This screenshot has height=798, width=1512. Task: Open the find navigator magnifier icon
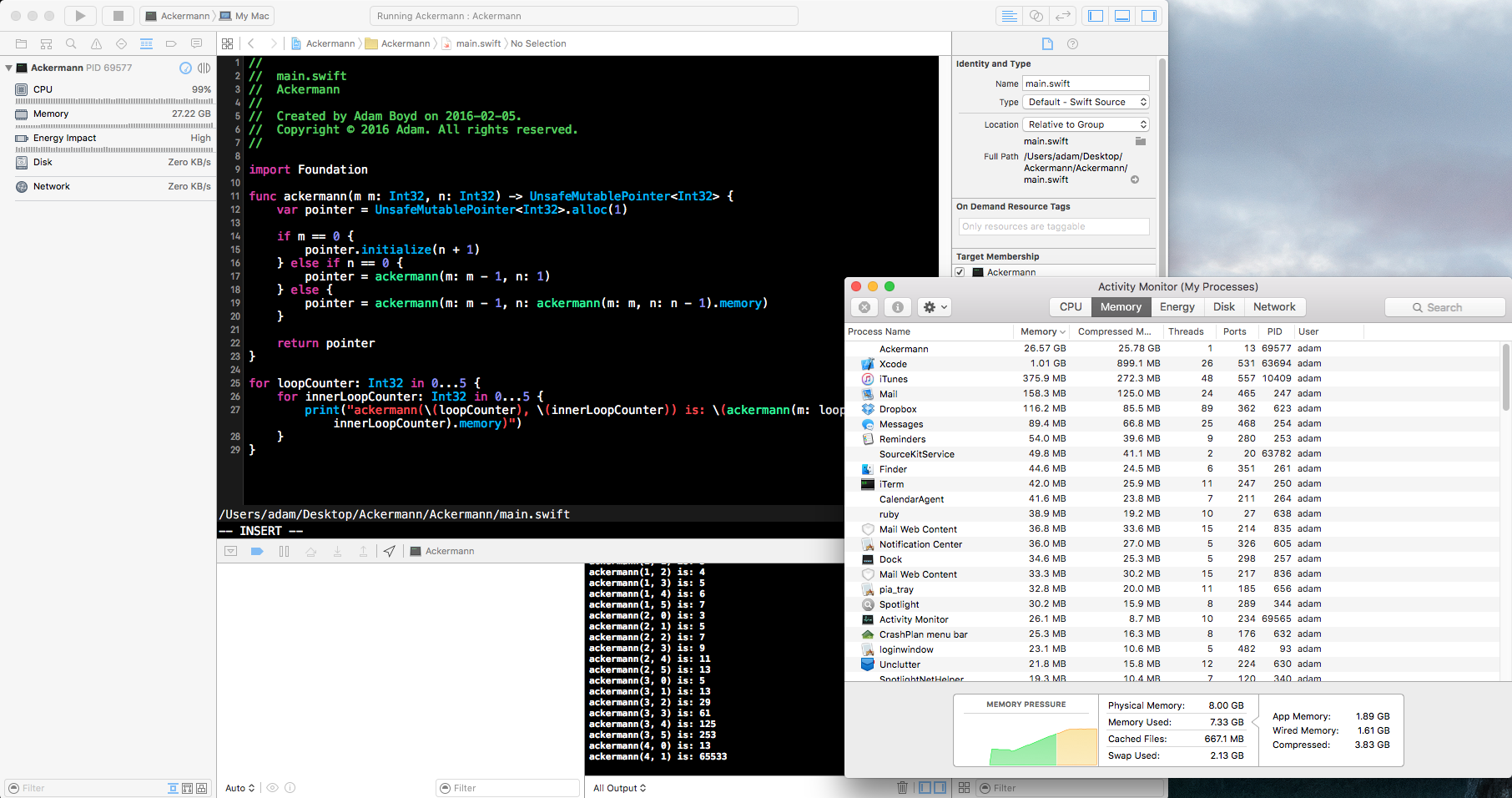(x=71, y=43)
